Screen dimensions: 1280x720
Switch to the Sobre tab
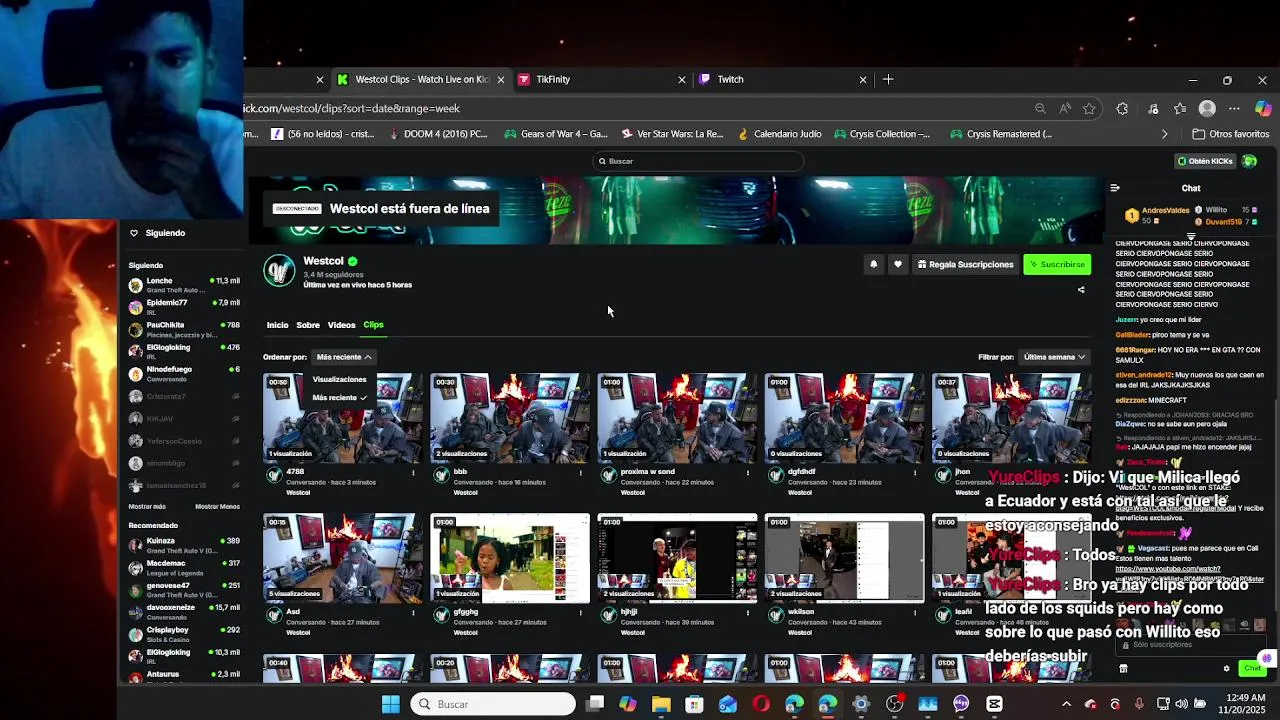point(308,325)
